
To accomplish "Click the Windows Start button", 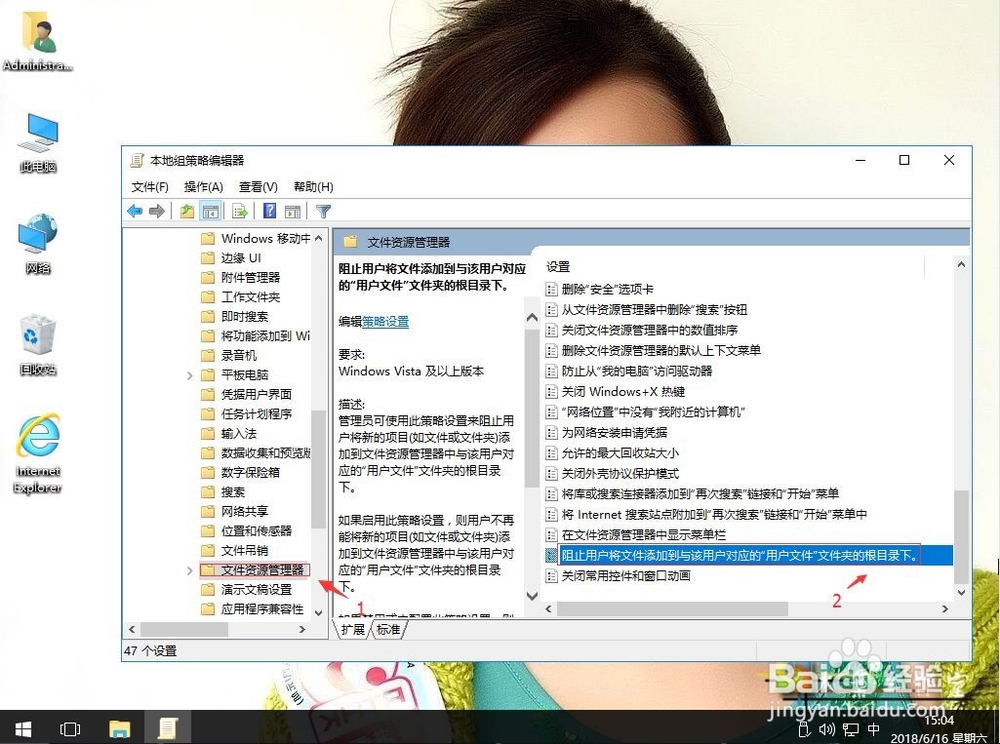I will coord(21,728).
